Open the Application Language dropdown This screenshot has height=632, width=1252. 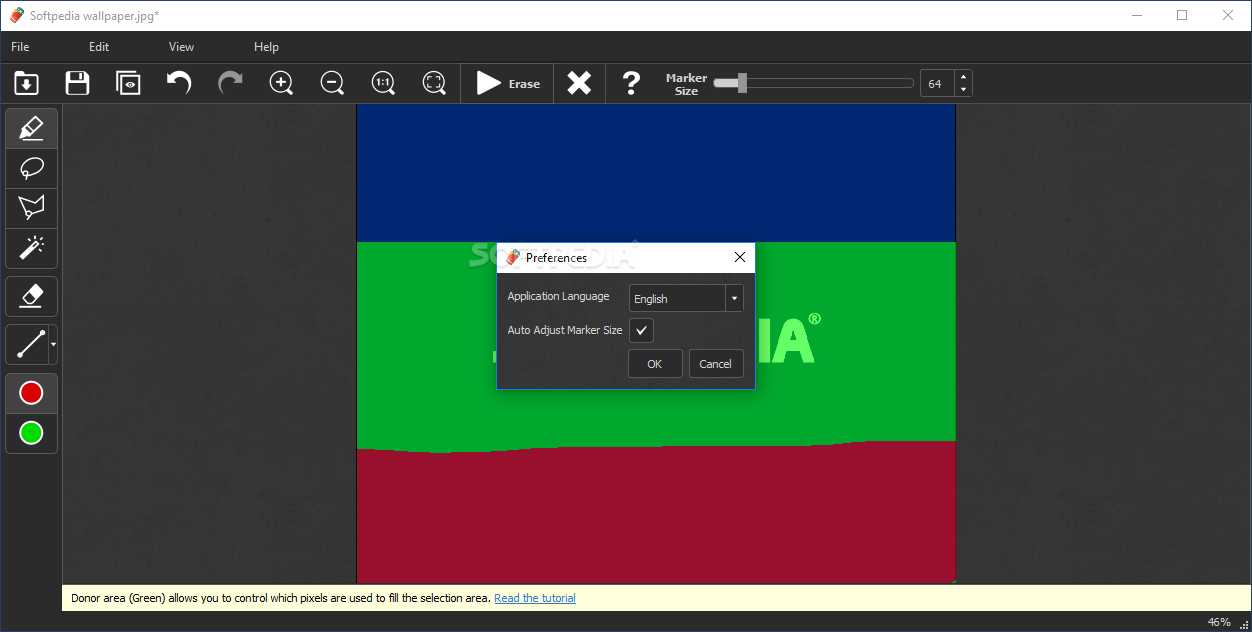(686, 298)
